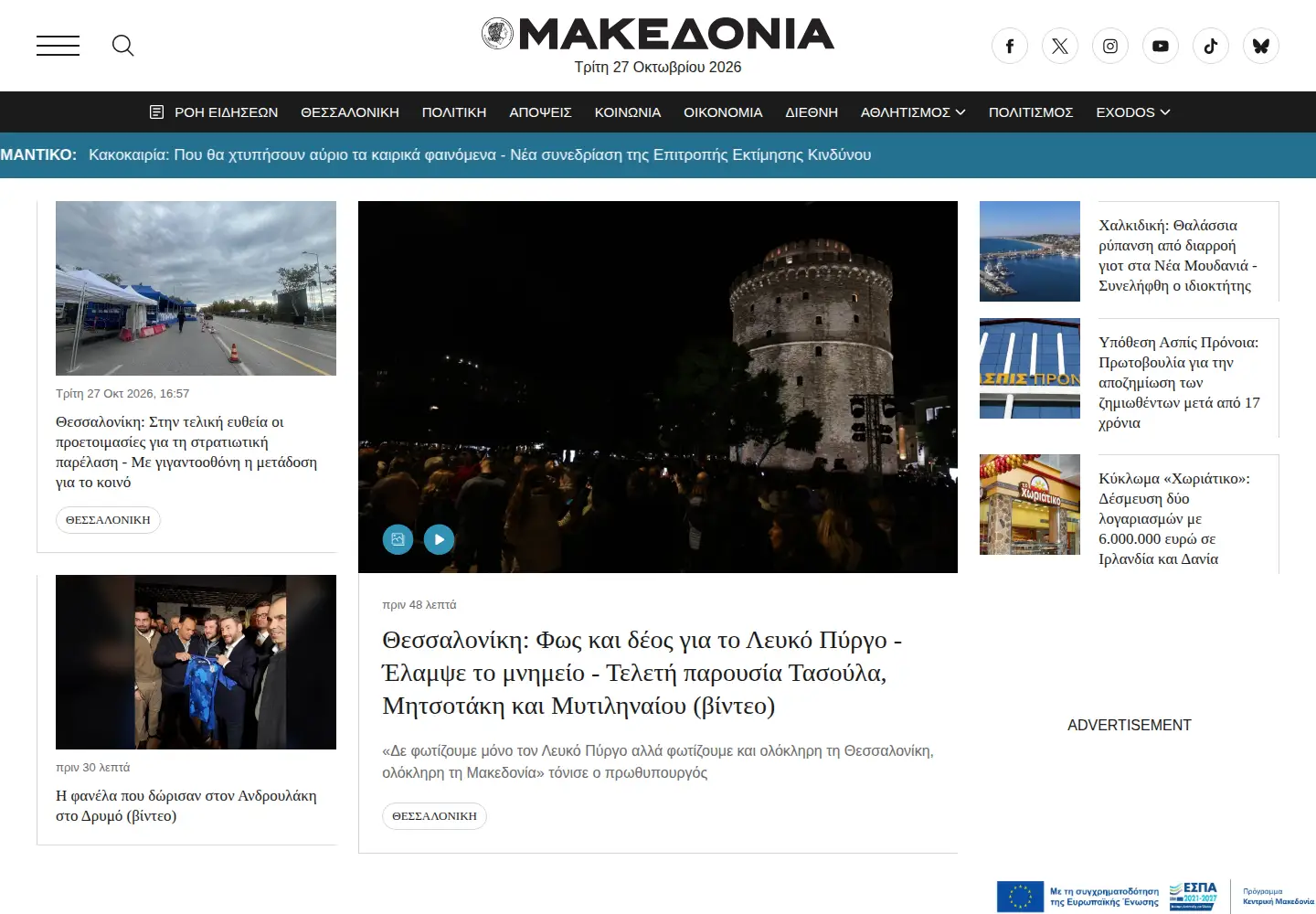Open the search icon
The image size is (1316, 914).
123,46
